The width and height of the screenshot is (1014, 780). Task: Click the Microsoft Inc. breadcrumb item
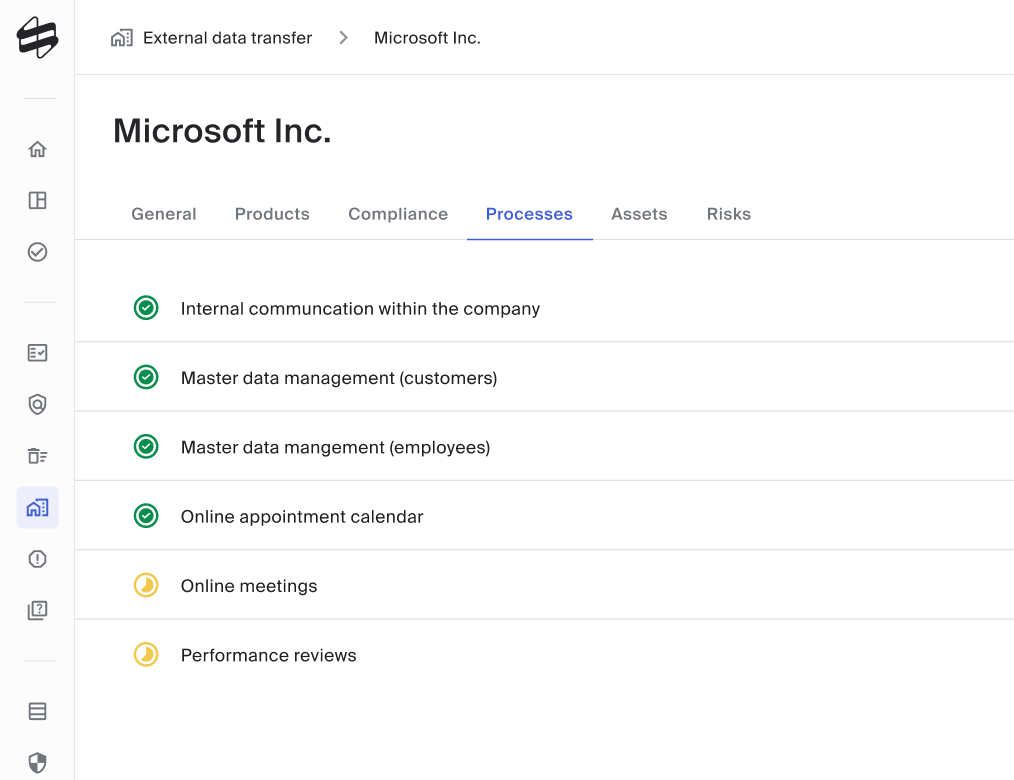point(427,38)
